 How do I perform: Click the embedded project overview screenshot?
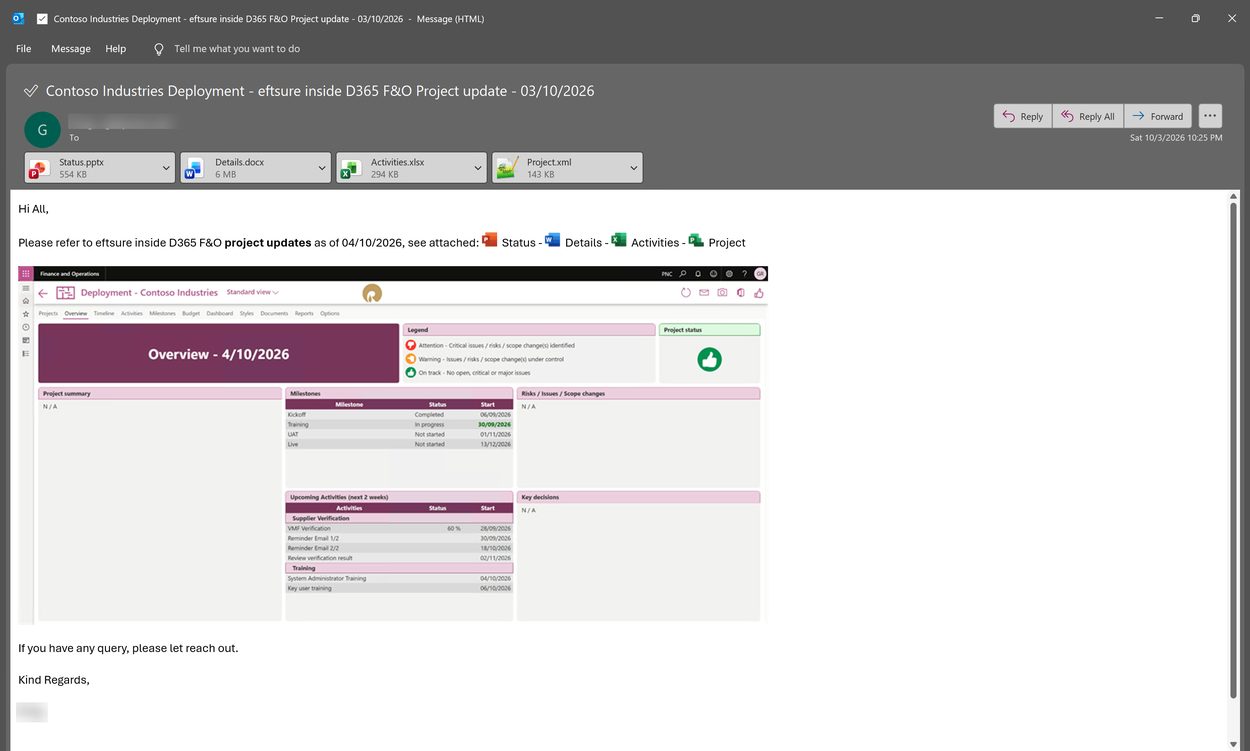(x=393, y=445)
